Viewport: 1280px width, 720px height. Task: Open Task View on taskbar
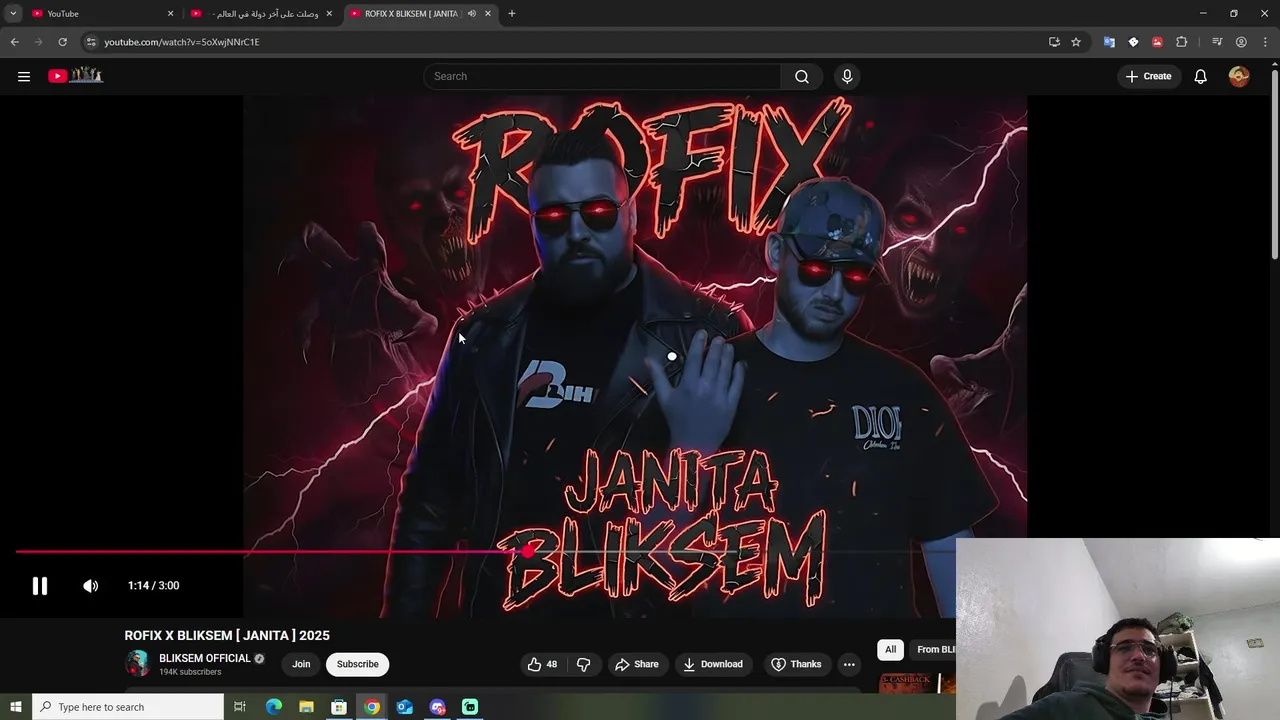coord(240,707)
